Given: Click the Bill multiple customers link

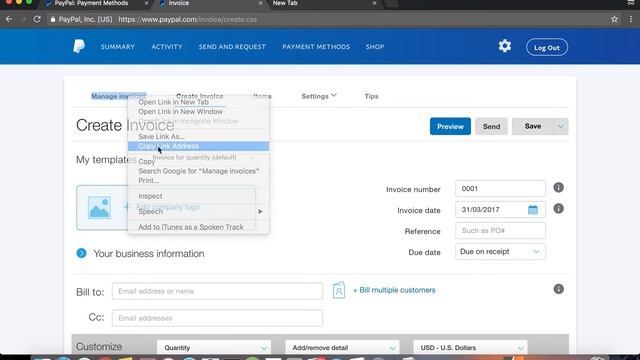Looking at the screenshot, I should pyautogui.click(x=394, y=290).
